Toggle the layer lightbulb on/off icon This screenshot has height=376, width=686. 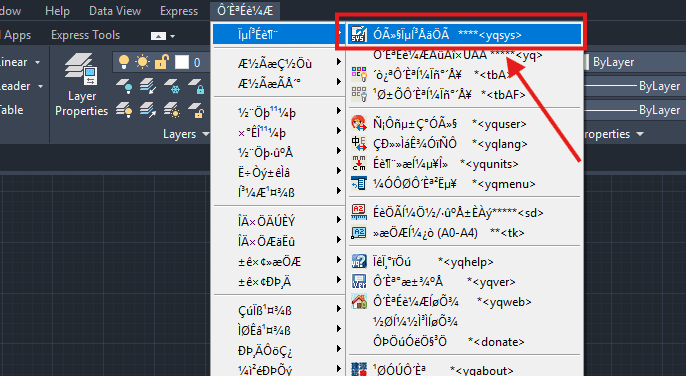124,62
